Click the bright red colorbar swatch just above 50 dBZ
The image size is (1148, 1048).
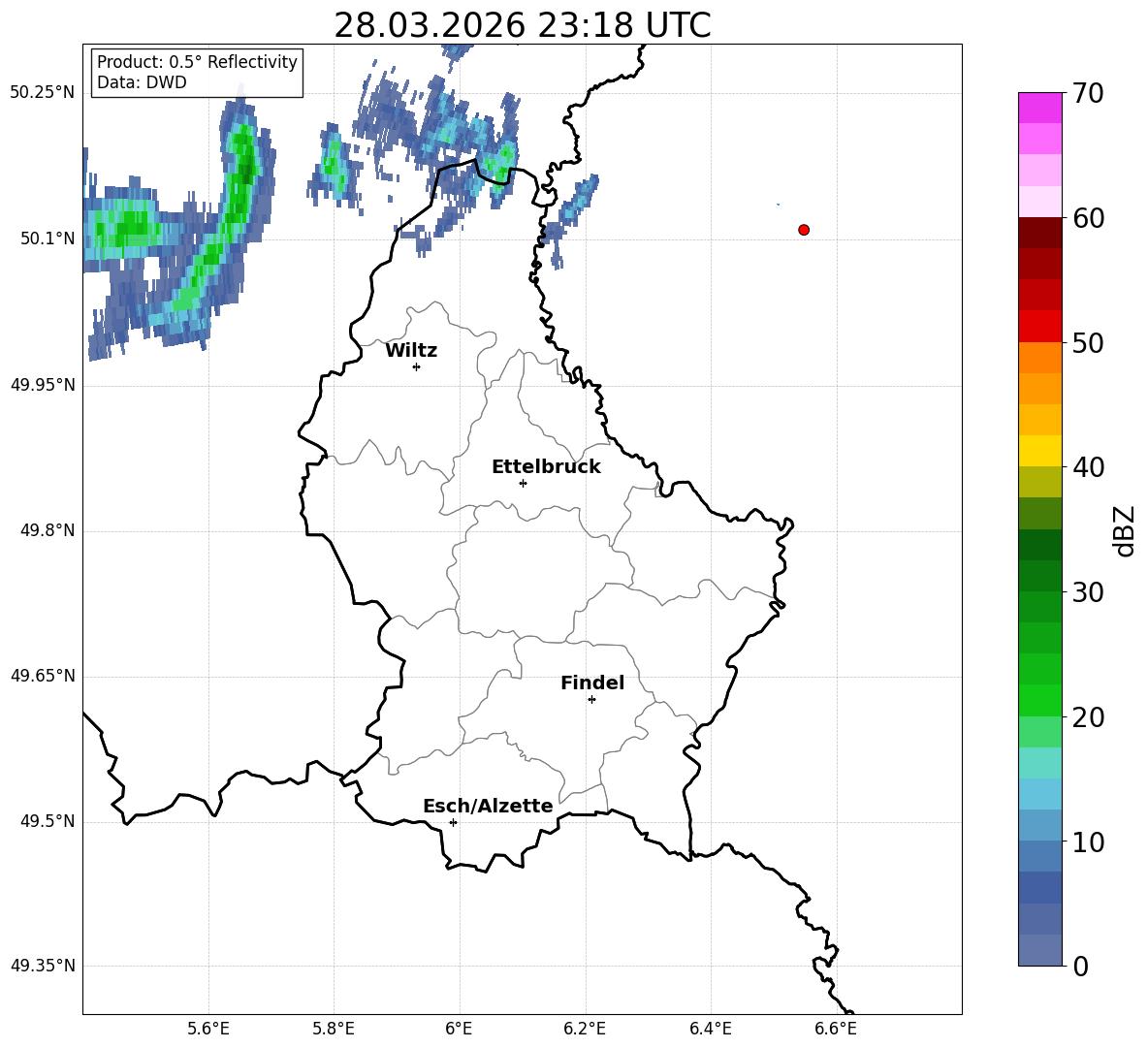[x=1039, y=327]
